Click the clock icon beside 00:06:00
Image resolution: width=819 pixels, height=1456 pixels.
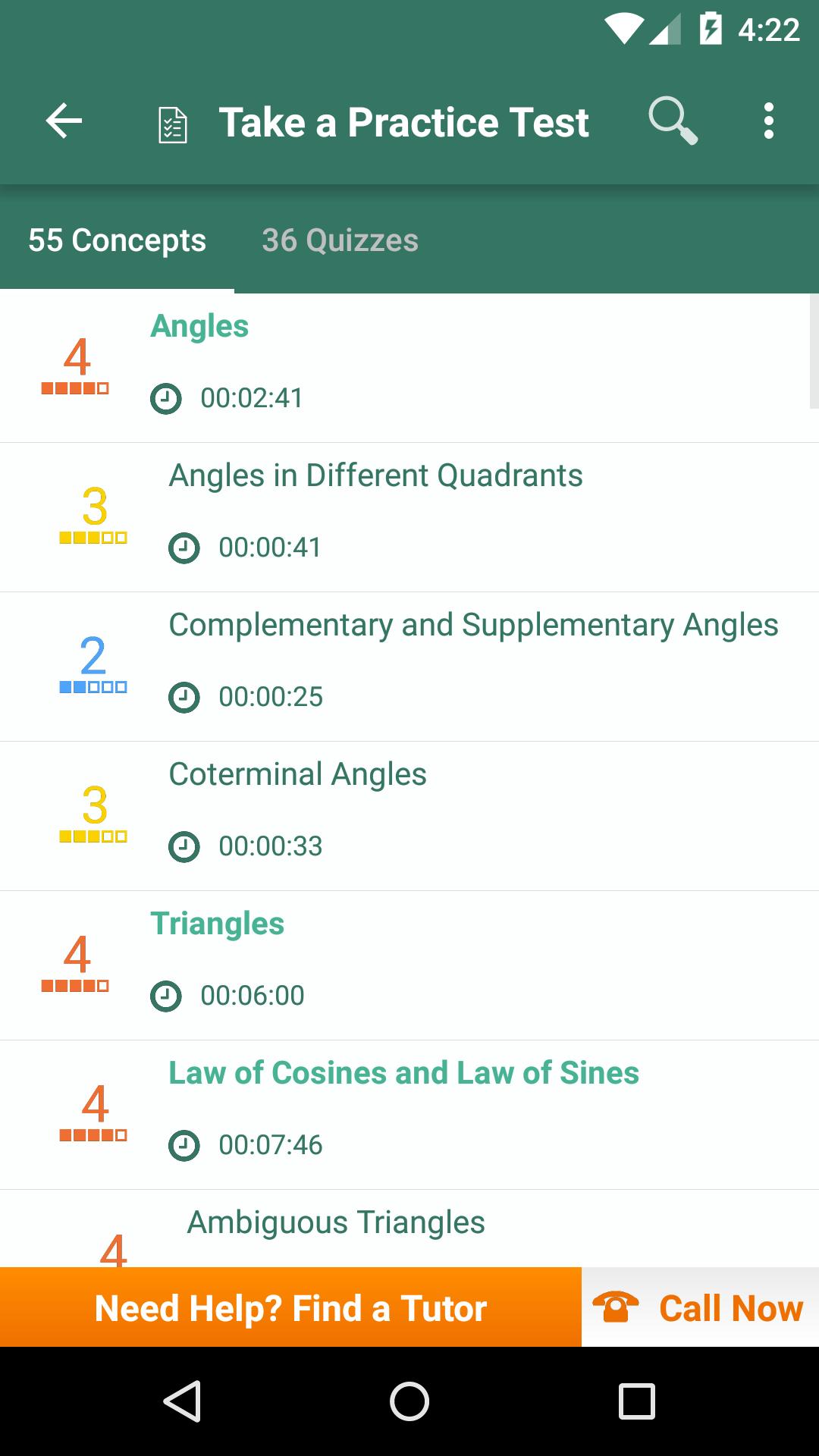[x=166, y=996]
